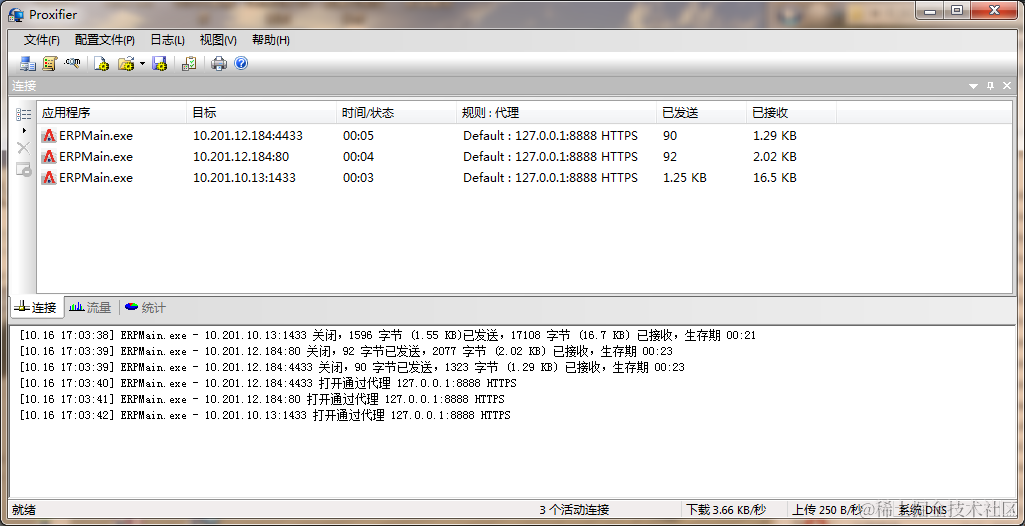Click sent value 1.25 KB
1025x526 pixels.
684,178
